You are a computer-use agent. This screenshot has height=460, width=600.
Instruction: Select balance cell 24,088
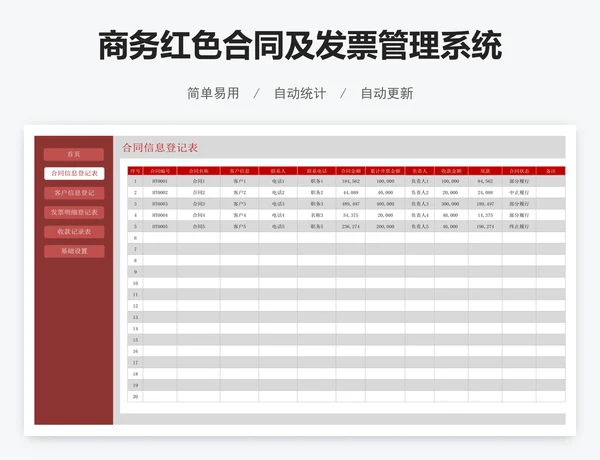tap(485, 192)
